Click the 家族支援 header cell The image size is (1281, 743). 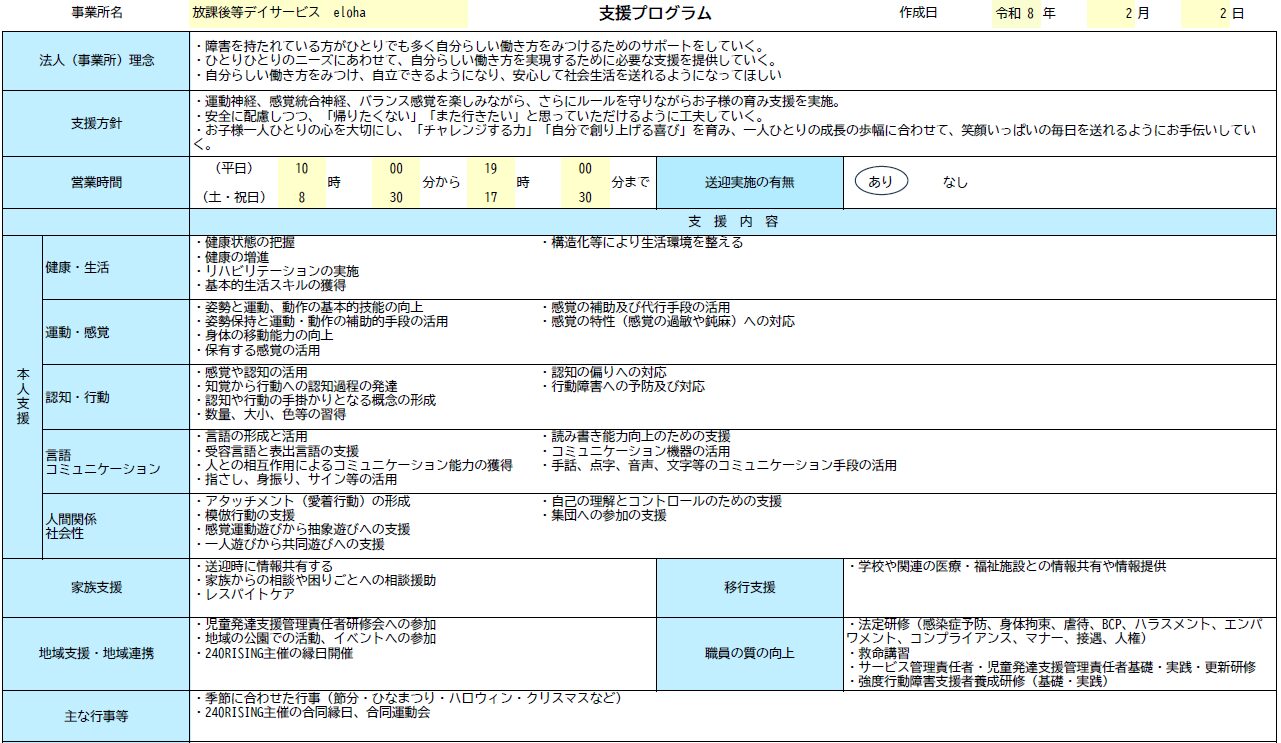[96, 587]
